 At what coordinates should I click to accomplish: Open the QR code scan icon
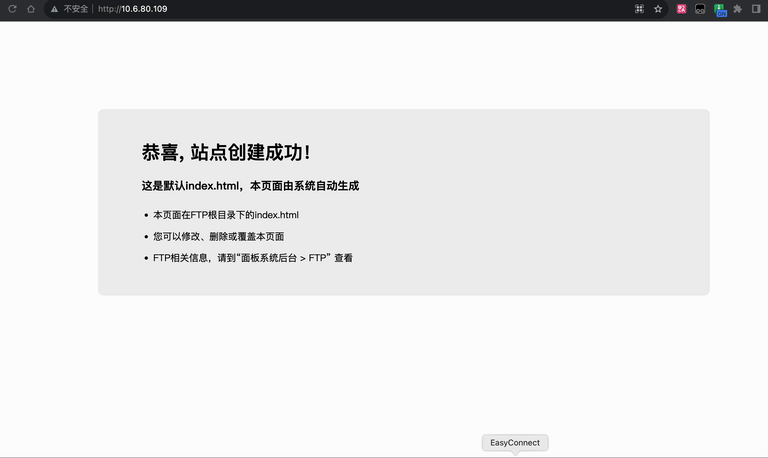[x=639, y=9]
